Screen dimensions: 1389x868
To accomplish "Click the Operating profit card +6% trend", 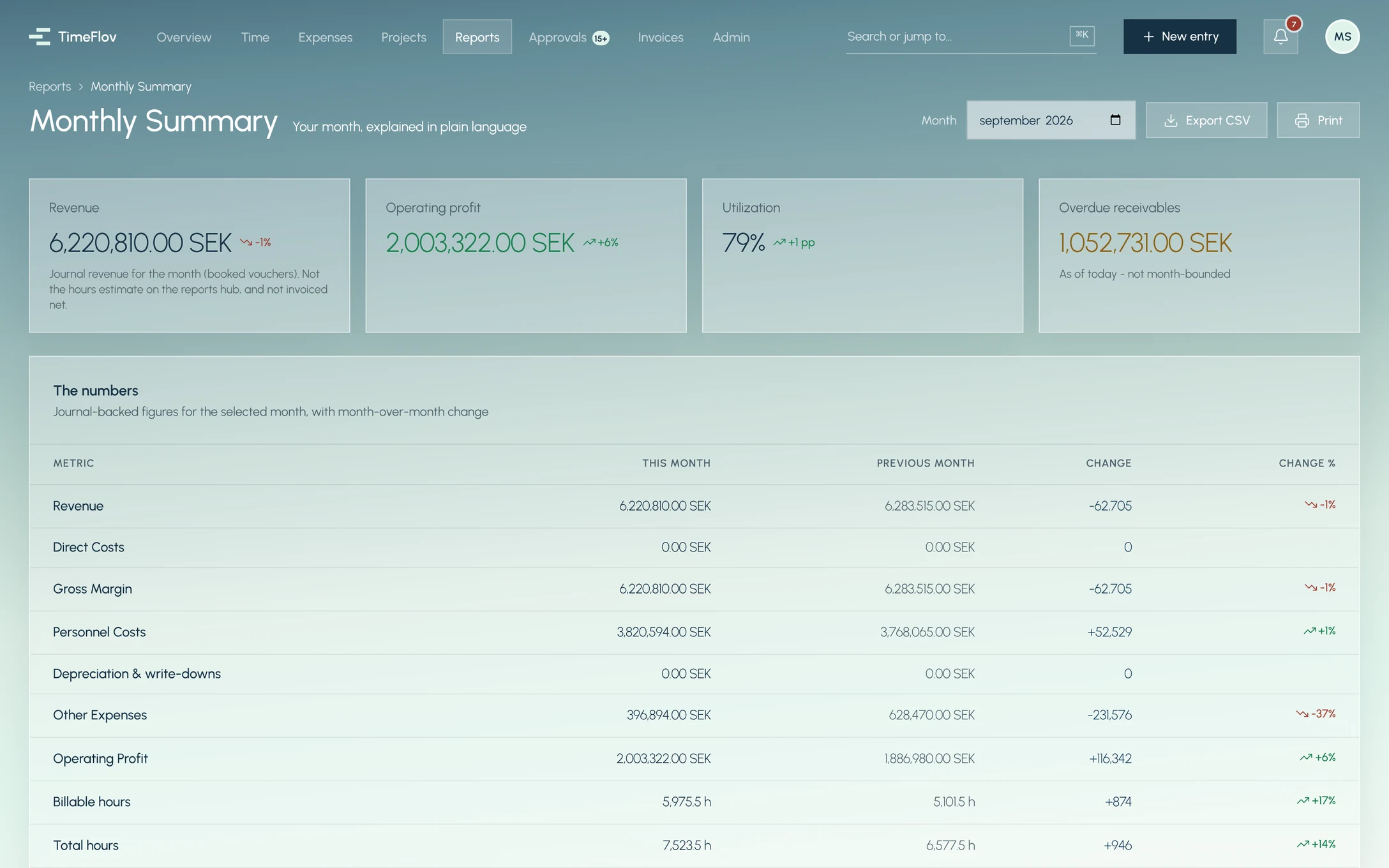I will pos(601,243).
